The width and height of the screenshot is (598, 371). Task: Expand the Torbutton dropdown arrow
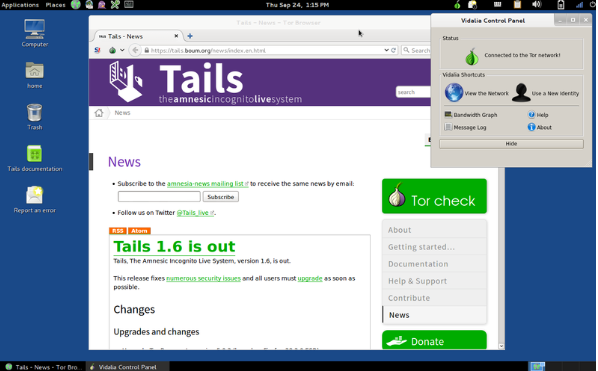[122, 50]
